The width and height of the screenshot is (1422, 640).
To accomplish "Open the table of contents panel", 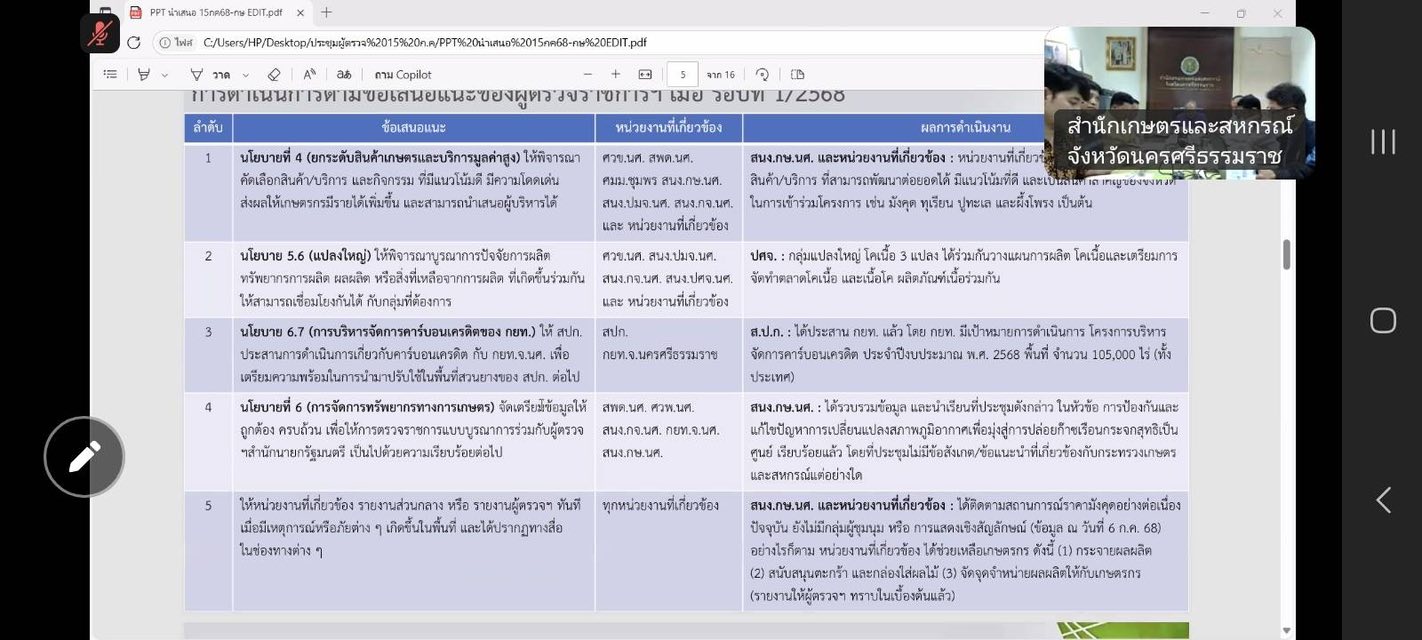I will (x=109, y=73).
